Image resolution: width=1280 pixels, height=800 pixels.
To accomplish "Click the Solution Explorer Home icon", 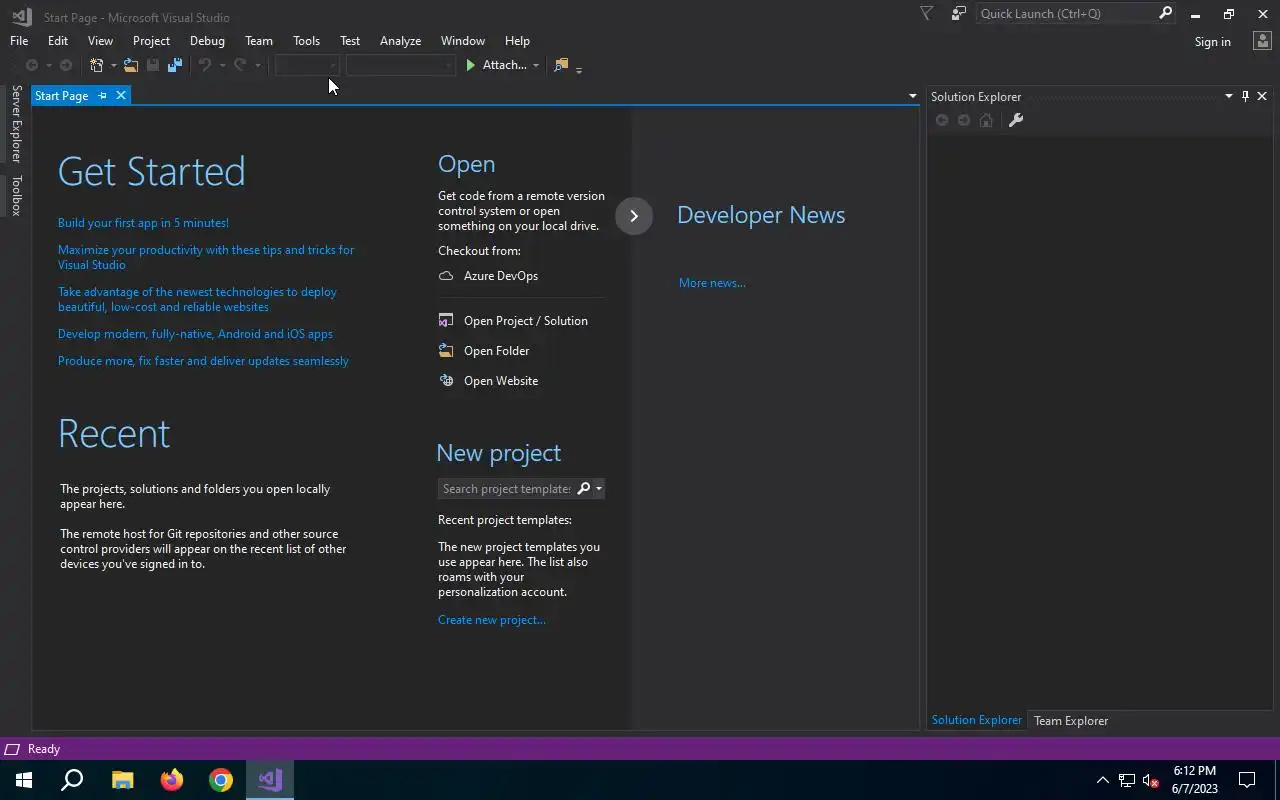I will tap(986, 120).
